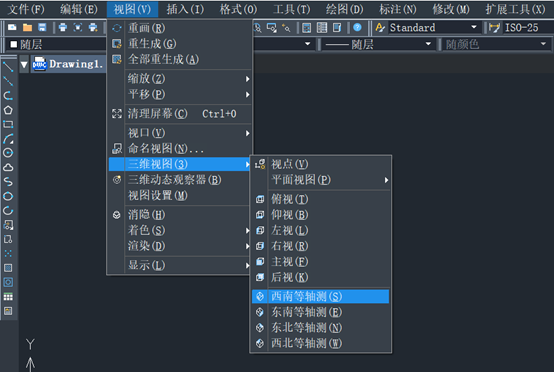This screenshot has height=372, width=554.
Task: Click the 左视(L) left view icon
Action: [260, 230]
